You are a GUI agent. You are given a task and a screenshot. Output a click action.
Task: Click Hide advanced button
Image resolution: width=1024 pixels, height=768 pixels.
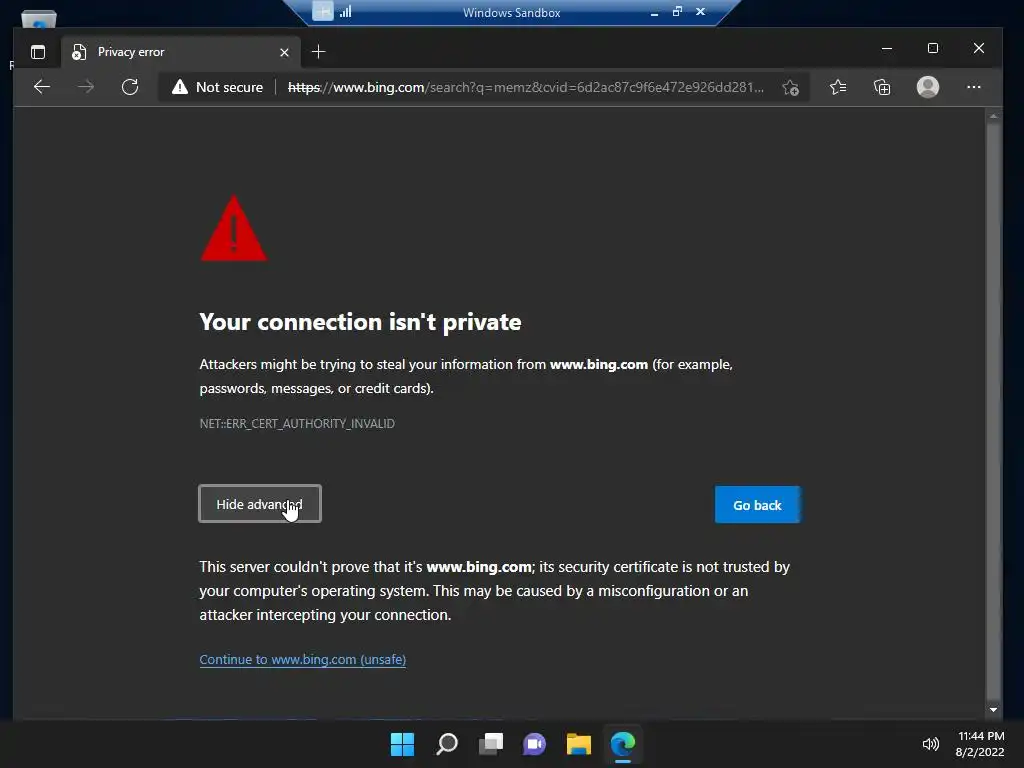(260, 504)
